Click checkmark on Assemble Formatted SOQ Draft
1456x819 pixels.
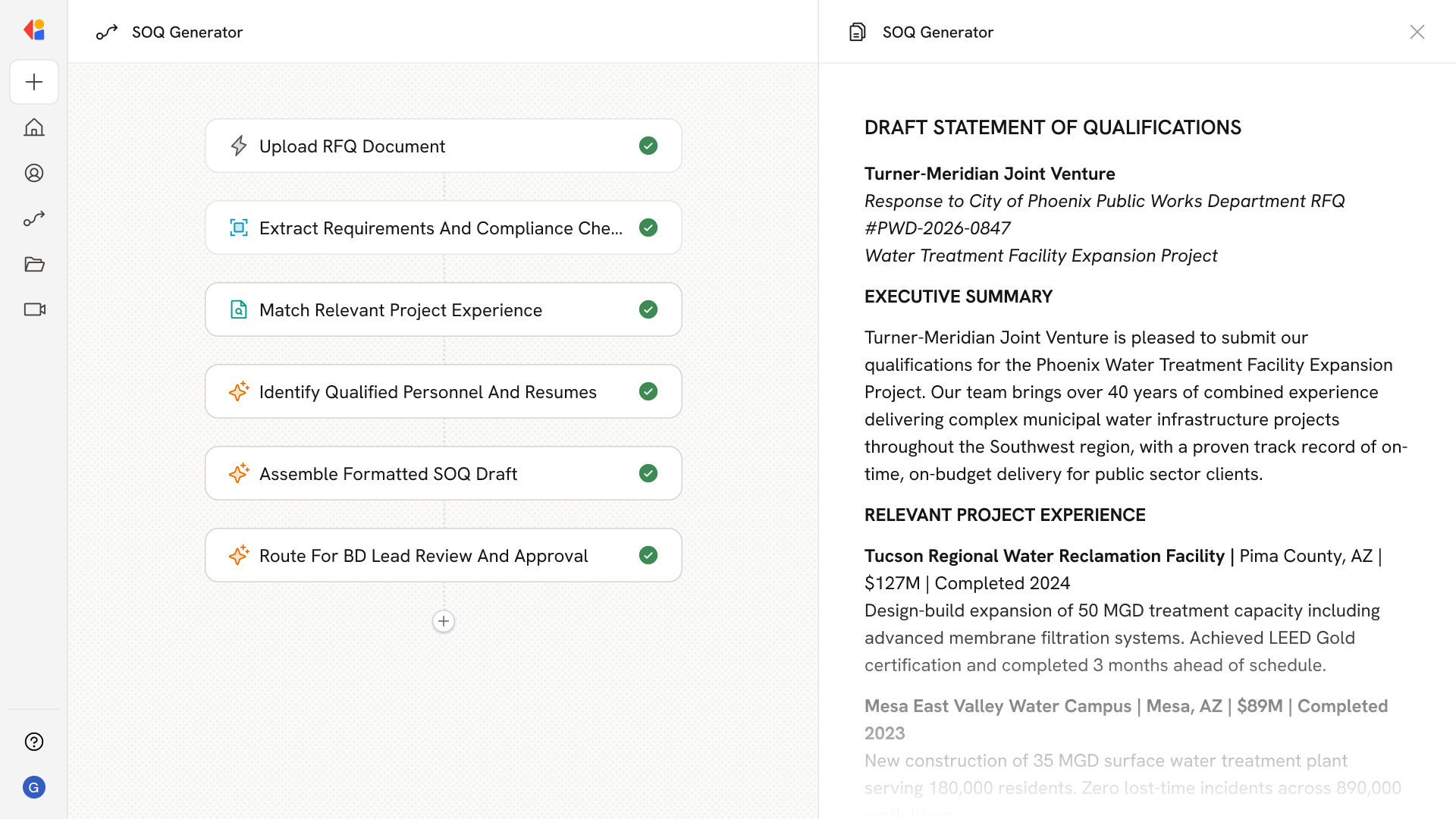click(x=648, y=473)
